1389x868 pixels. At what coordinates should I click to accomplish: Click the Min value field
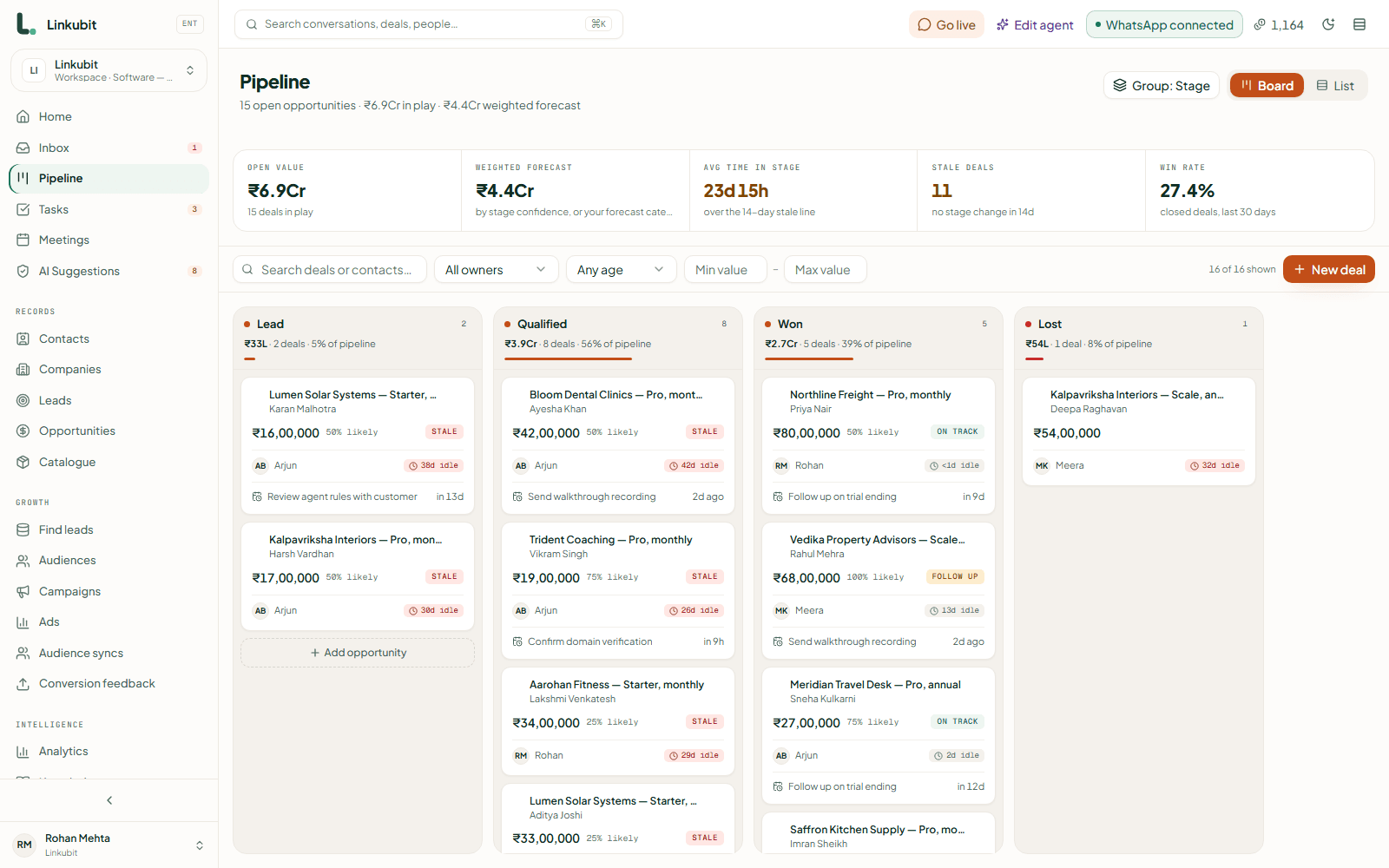726,270
